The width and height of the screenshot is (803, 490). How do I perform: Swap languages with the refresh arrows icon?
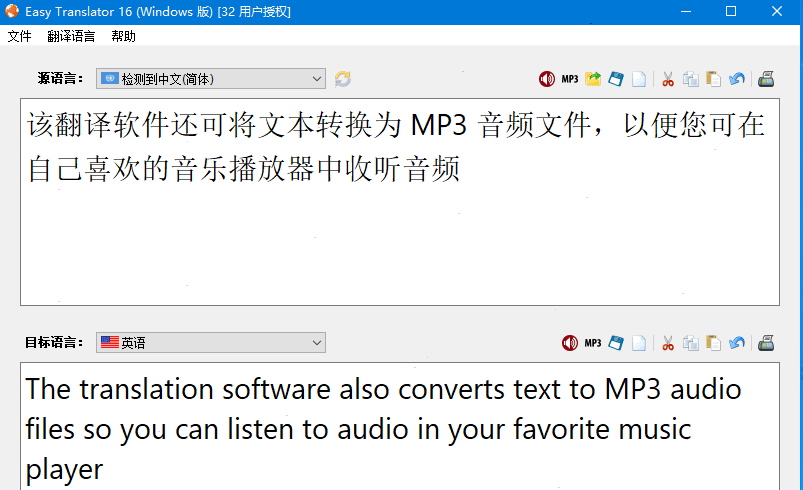[343, 79]
